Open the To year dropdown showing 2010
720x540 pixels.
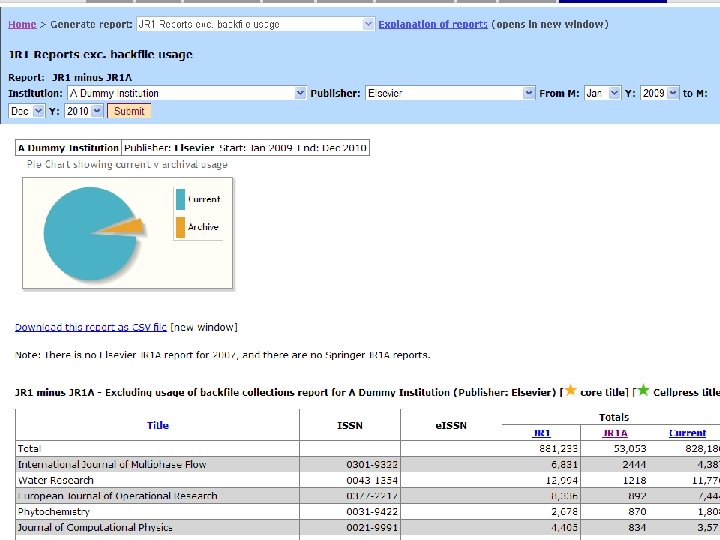84,111
